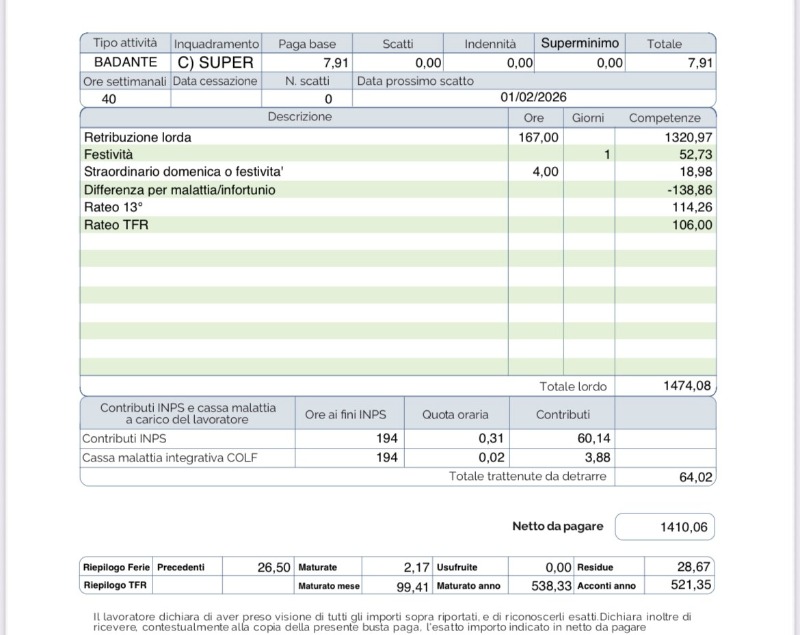Click the Riepilogo Ferie label
Image resolution: width=800 pixels, height=635 pixels.
pyautogui.click(x=116, y=567)
